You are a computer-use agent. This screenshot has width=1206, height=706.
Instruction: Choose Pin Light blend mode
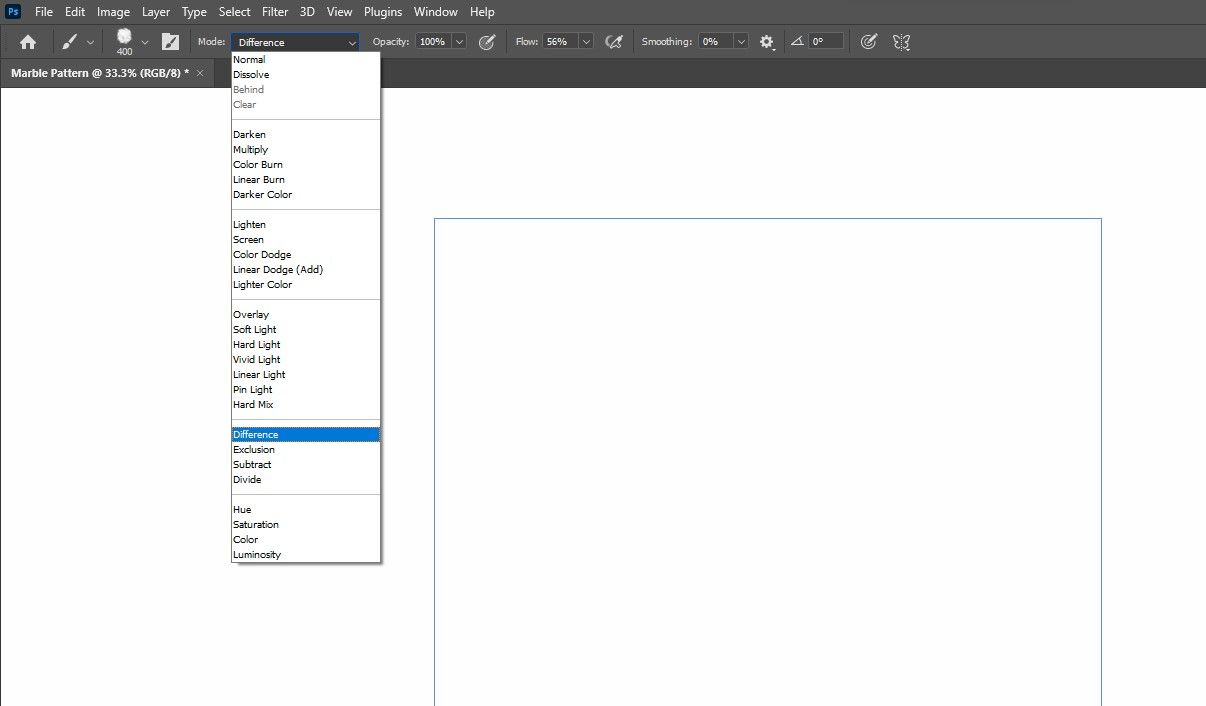[x=306, y=390]
